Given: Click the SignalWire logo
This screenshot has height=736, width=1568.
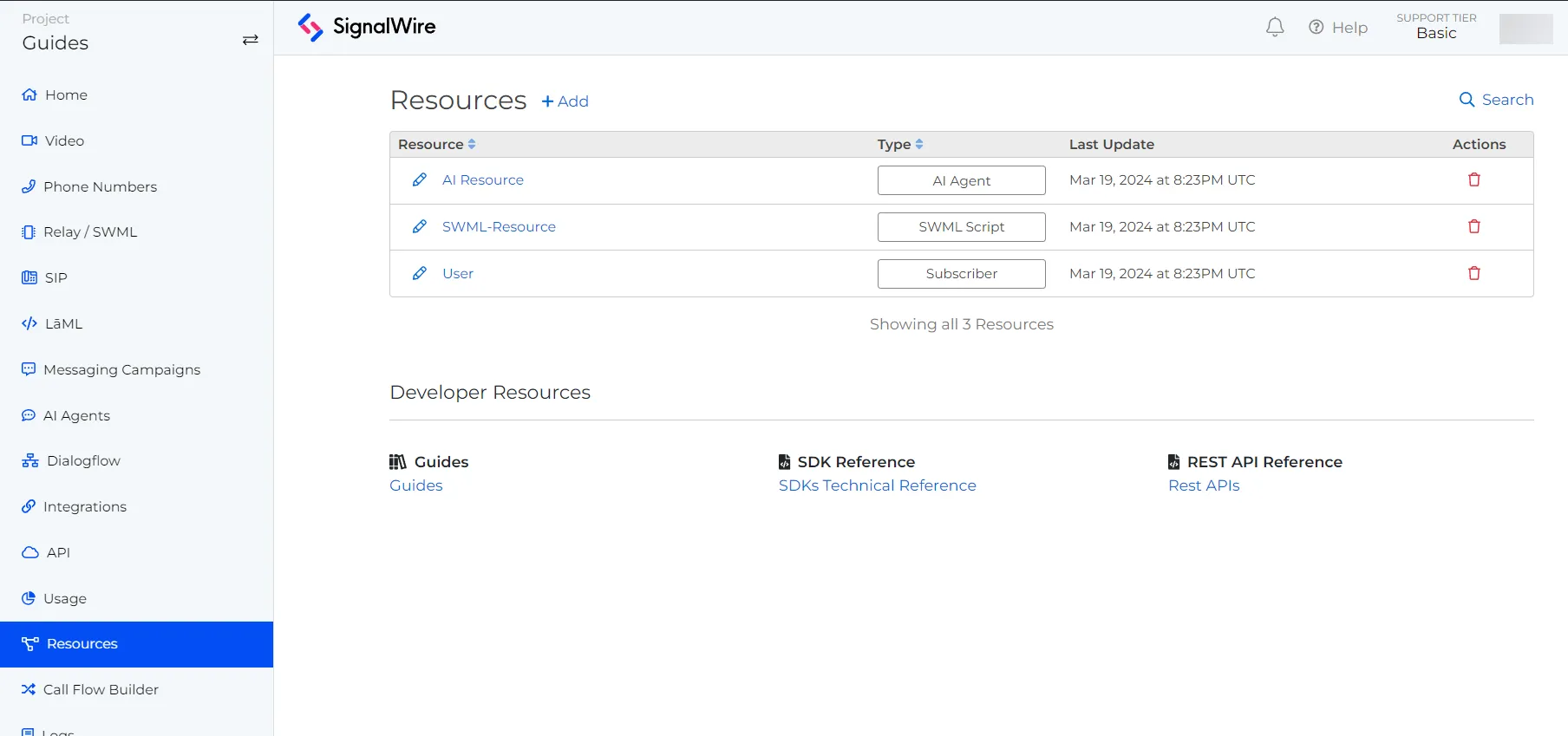Looking at the screenshot, I should pyautogui.click(x=367, y=27).
